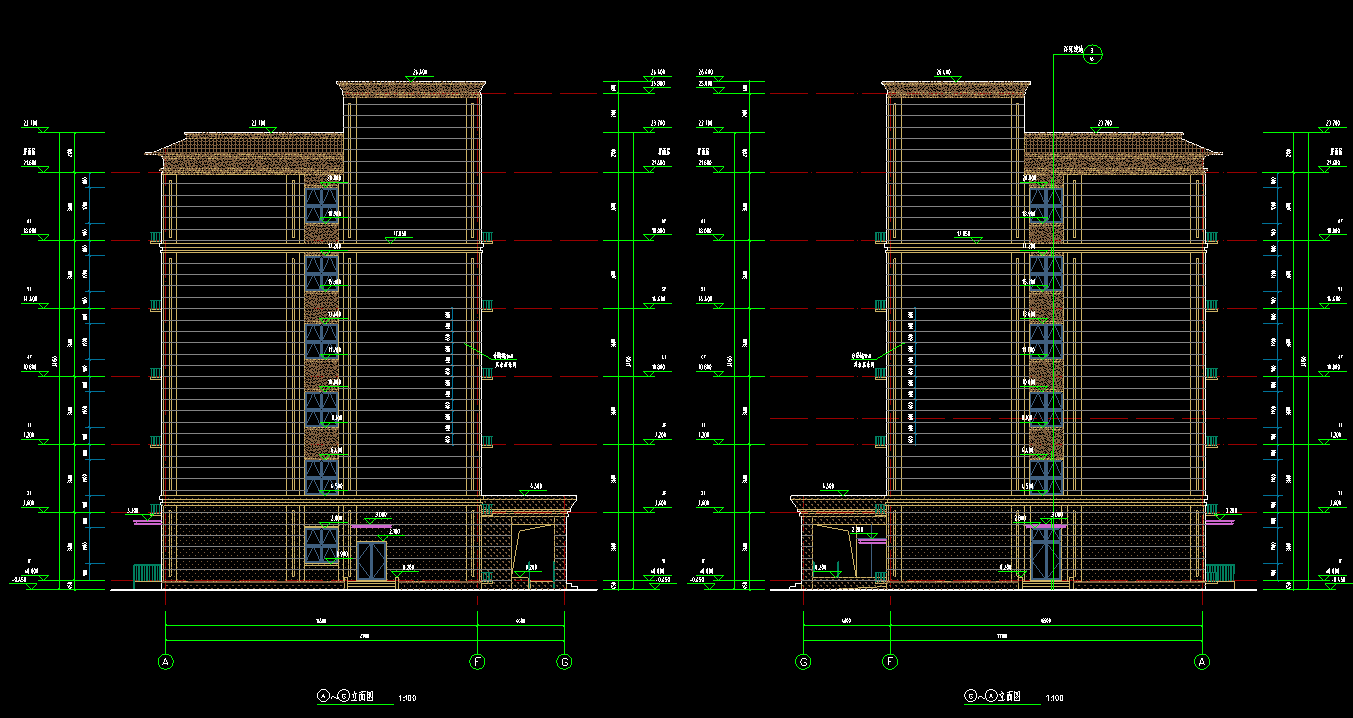Pick the ground-floor window beside left elevation door

coord(322,545)
